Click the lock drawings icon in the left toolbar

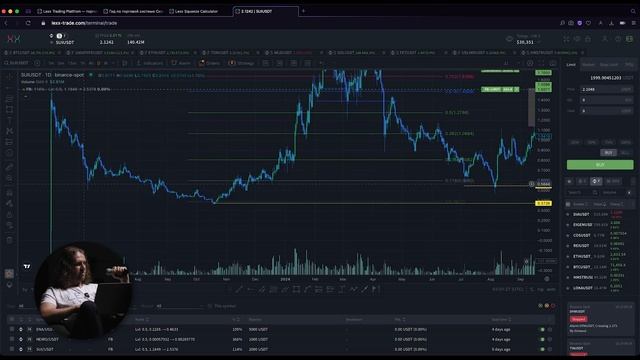(x=9, y=215)
